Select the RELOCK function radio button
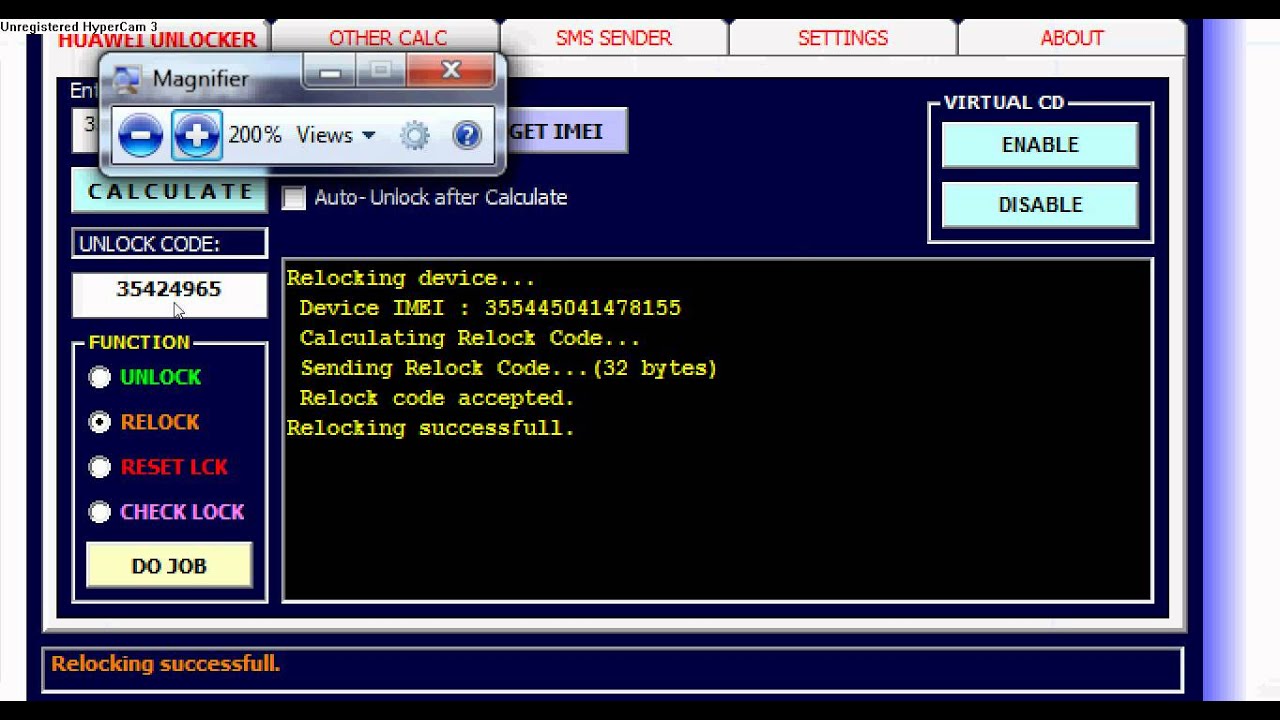Screen dimensions: 1280x720 point(99,422)
